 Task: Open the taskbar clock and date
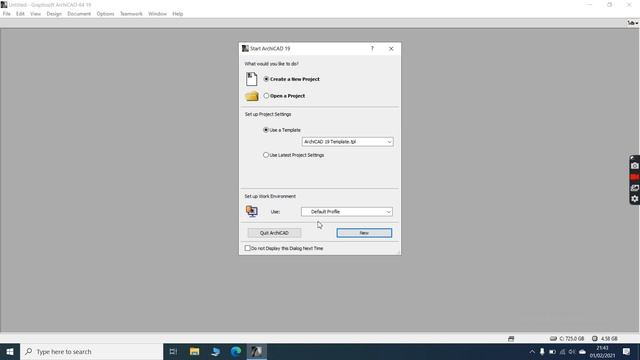602,351
